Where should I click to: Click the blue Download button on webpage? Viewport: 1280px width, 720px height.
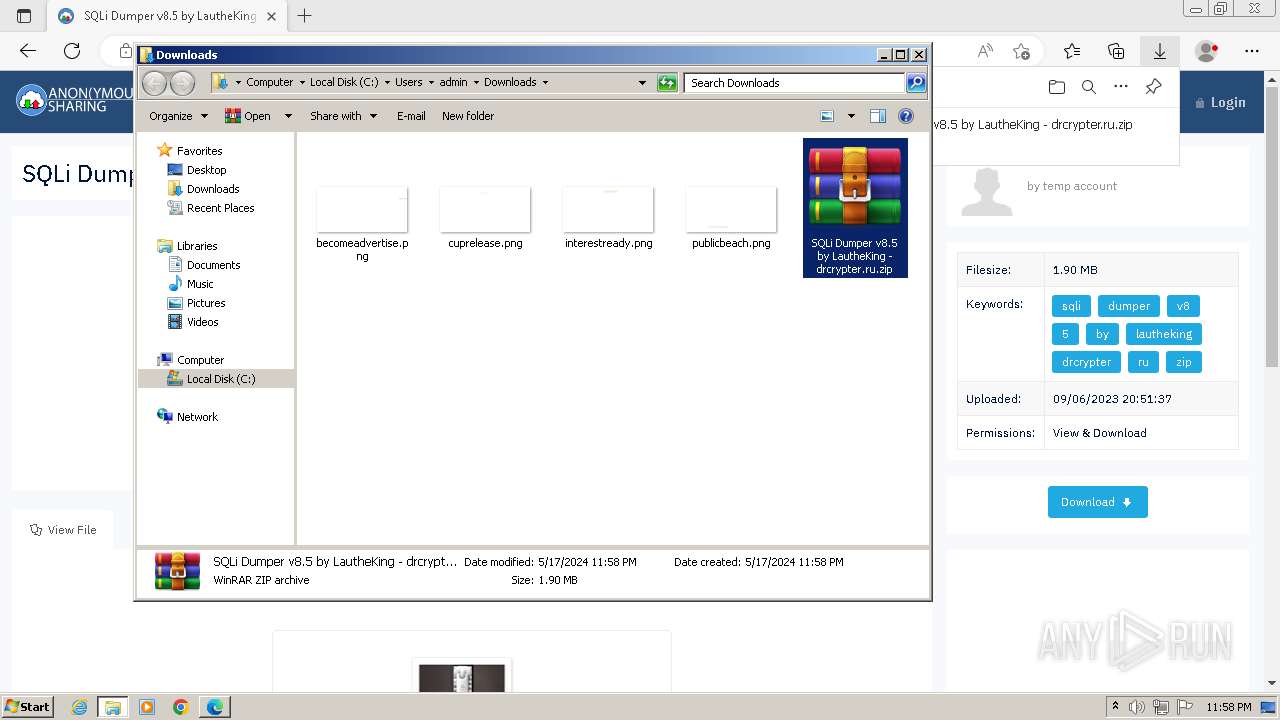(x=1097, y=502)
